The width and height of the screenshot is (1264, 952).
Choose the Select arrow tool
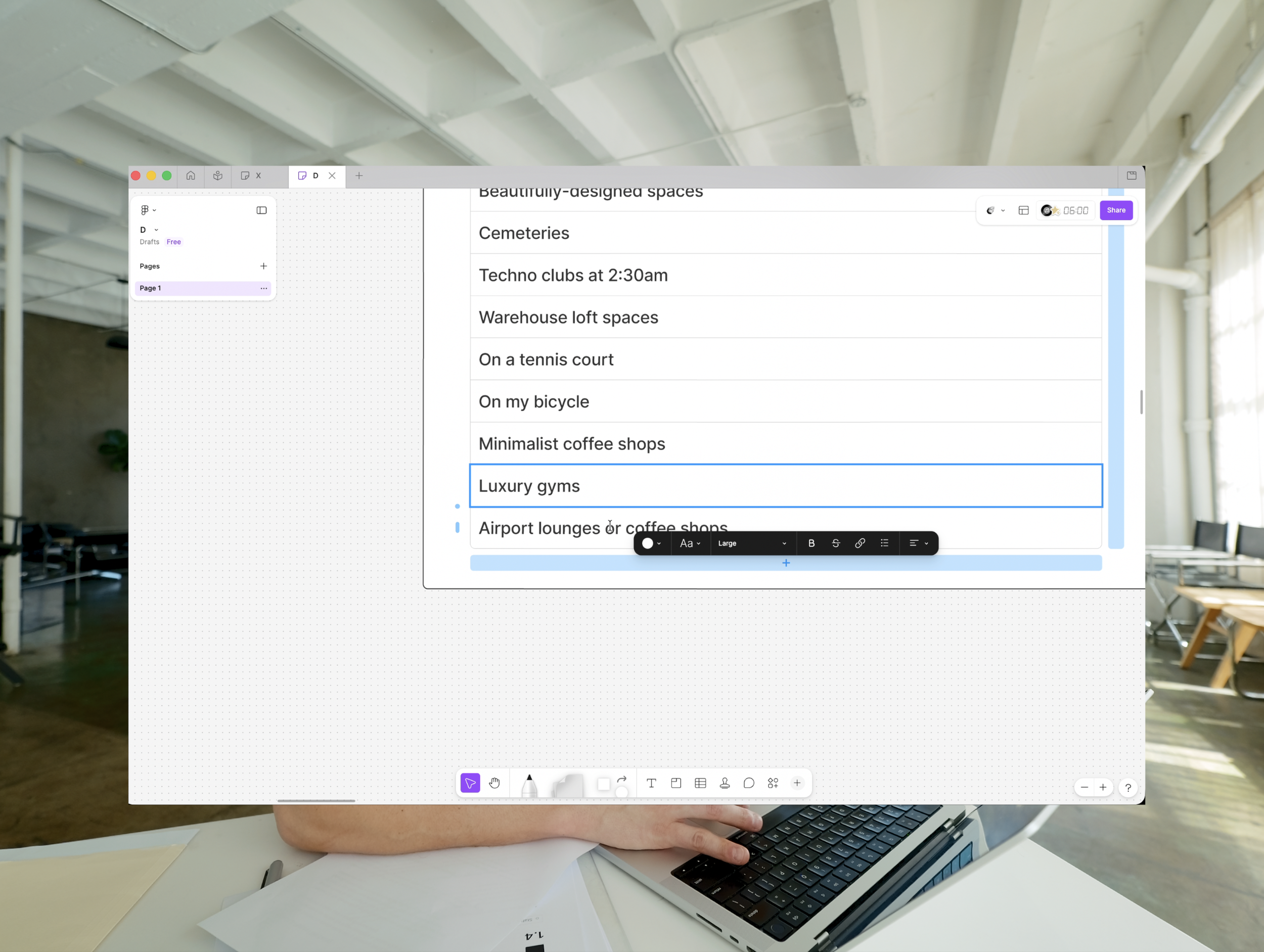click(470, 783)
